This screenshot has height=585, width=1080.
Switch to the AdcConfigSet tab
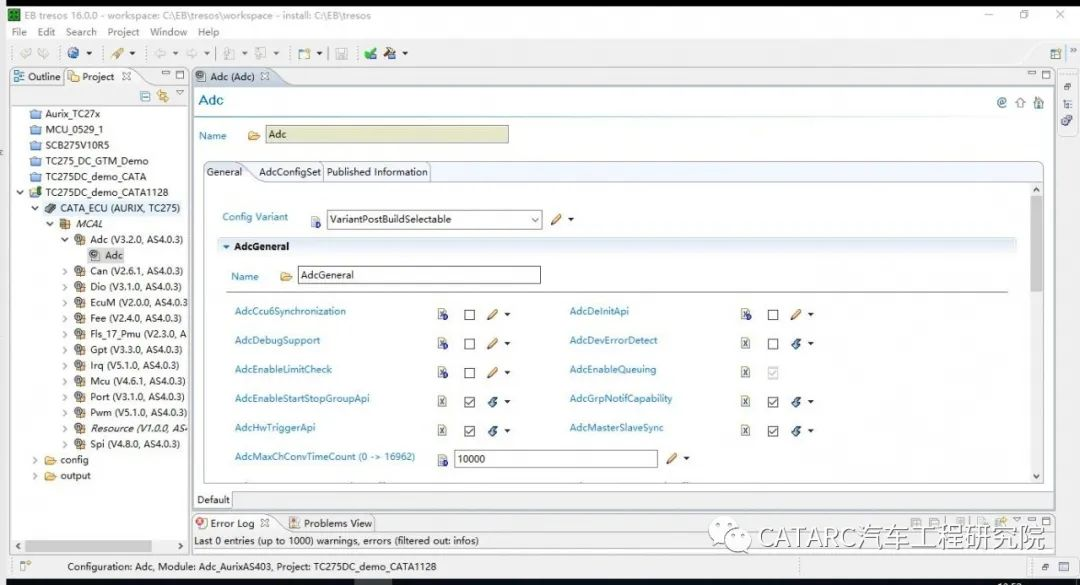click(289, 172)
